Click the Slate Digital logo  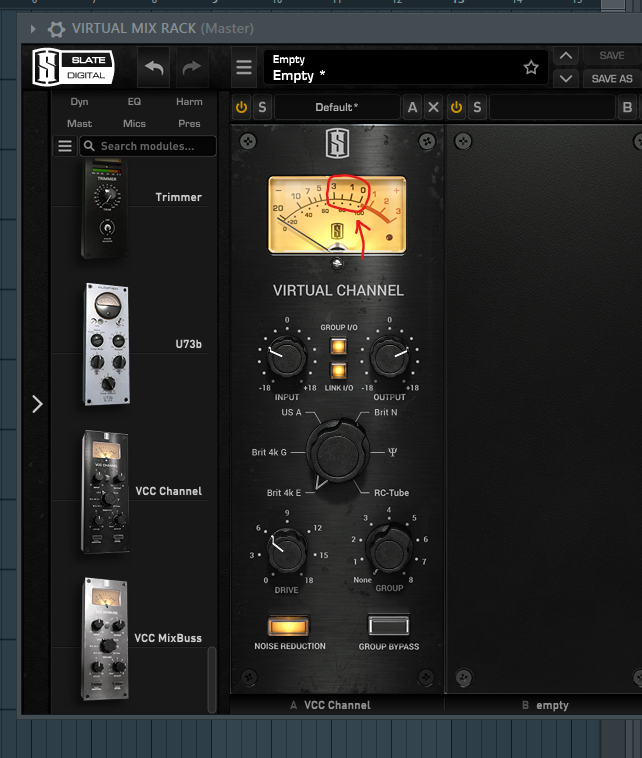pyautogui.click(x=73, y=67)
